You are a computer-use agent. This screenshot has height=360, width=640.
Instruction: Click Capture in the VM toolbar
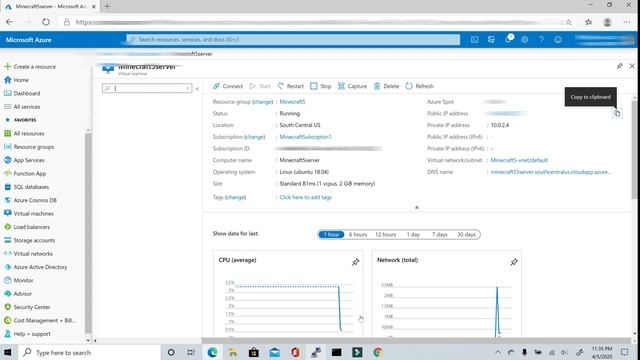click(352, 86)
